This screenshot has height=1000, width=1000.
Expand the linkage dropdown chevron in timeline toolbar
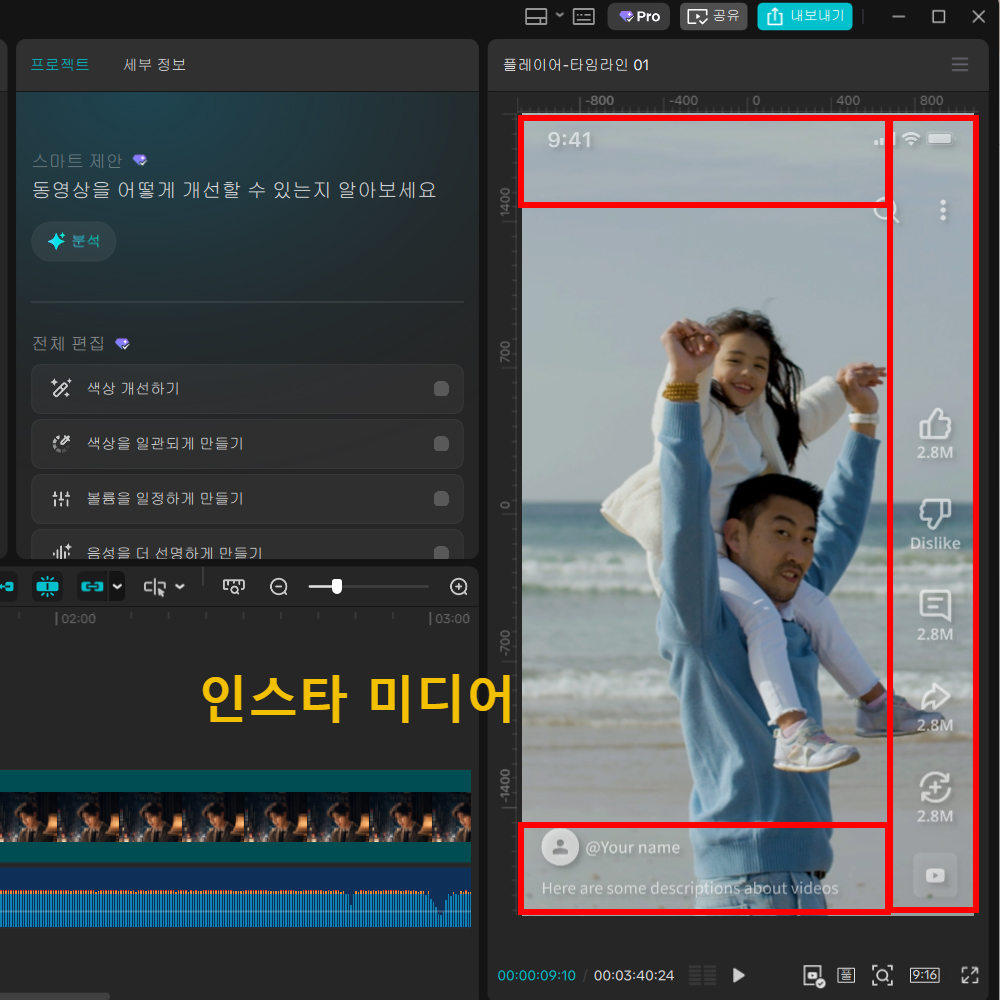click(x=117, y=587)
